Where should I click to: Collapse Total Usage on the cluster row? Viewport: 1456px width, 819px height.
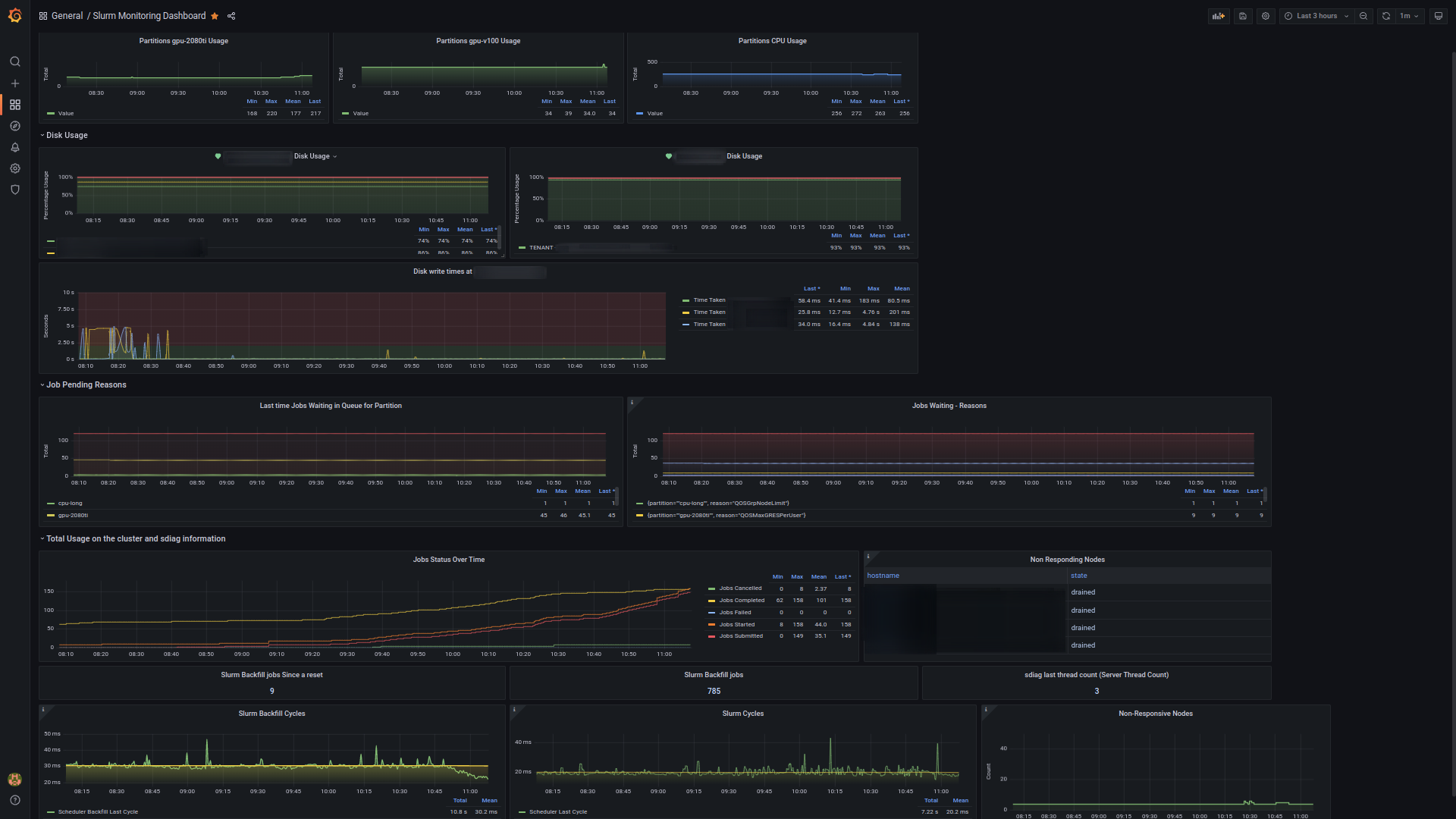click(x=136, y=539)
